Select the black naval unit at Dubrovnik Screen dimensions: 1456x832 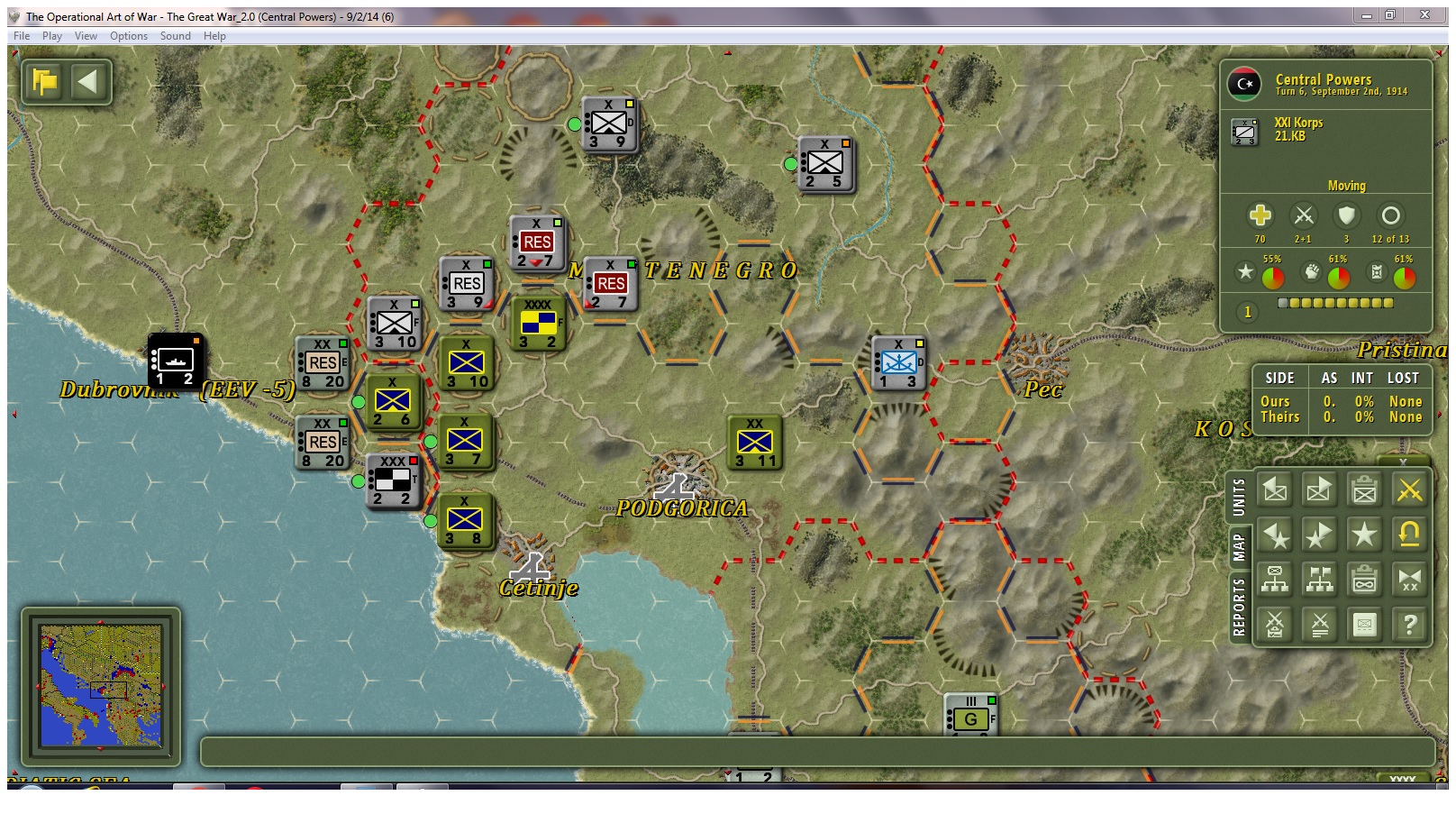176,361
